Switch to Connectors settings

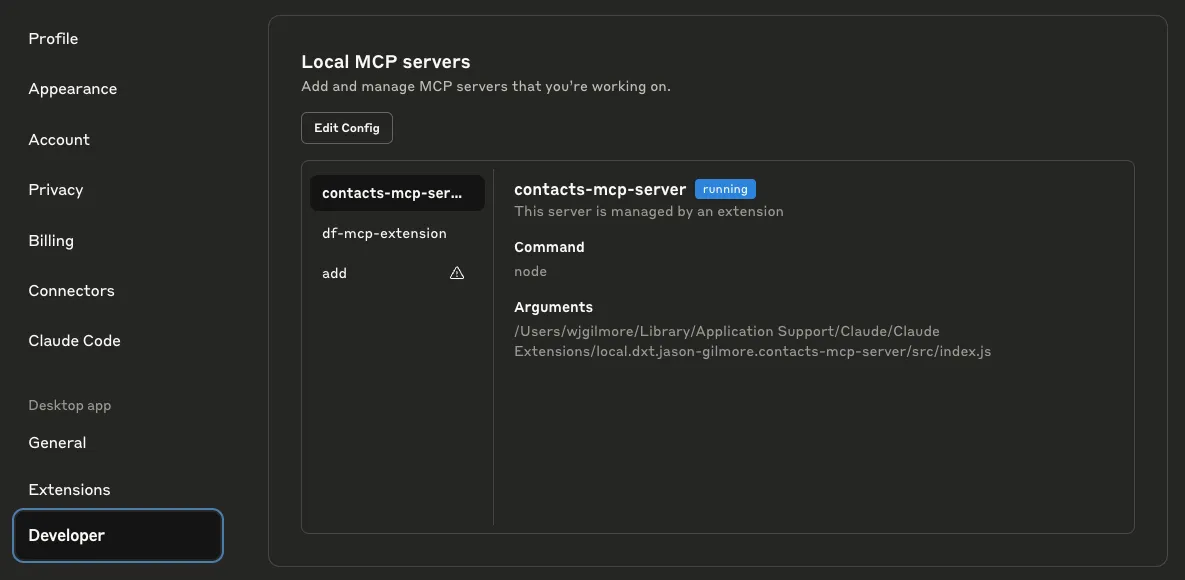click(x=71, y=291)
